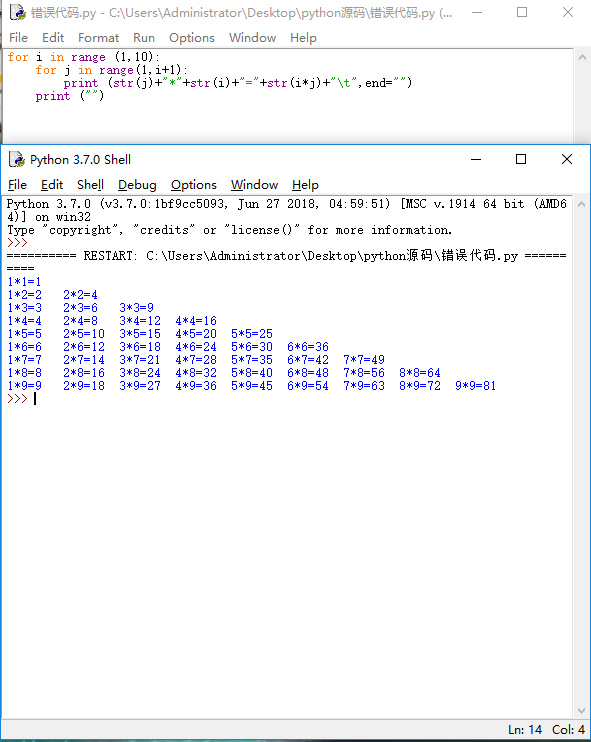The width and height of the screenshot is (591, 742).
Task: Close the Python Shell window
Action: (x=567, y=159)
